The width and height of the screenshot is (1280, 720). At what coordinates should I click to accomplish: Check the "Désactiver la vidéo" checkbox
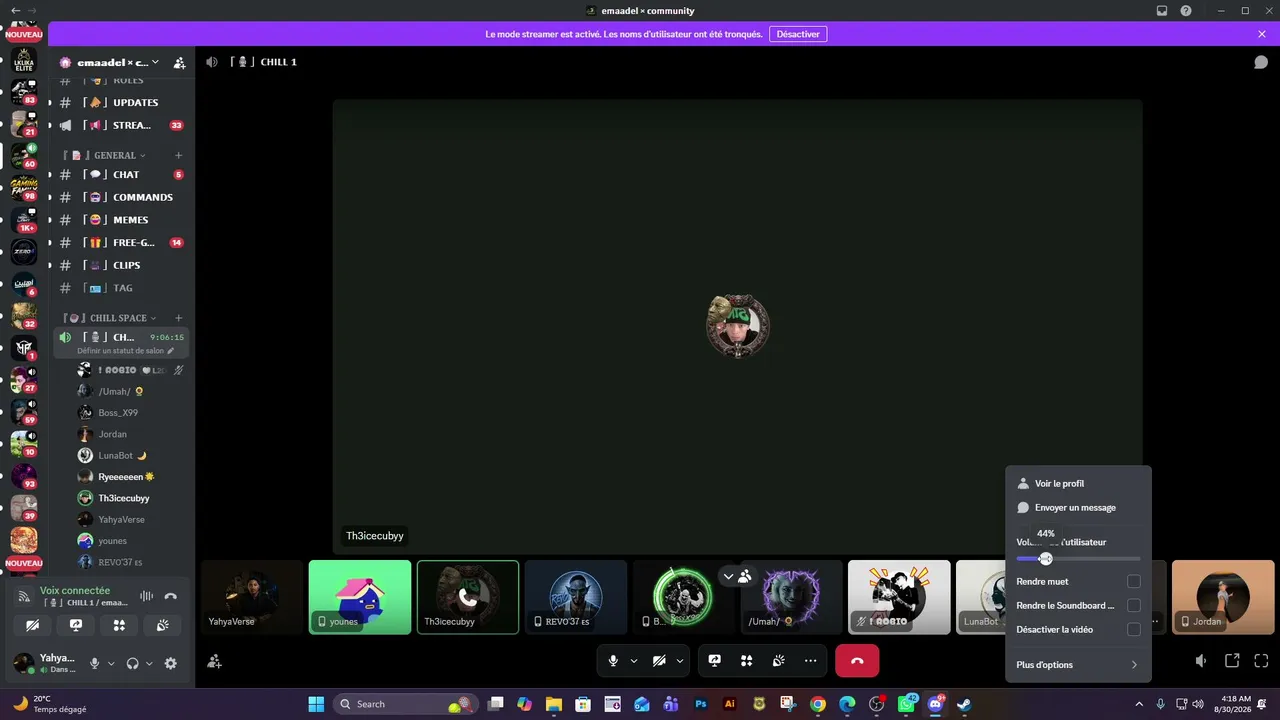click(1134, 629)
